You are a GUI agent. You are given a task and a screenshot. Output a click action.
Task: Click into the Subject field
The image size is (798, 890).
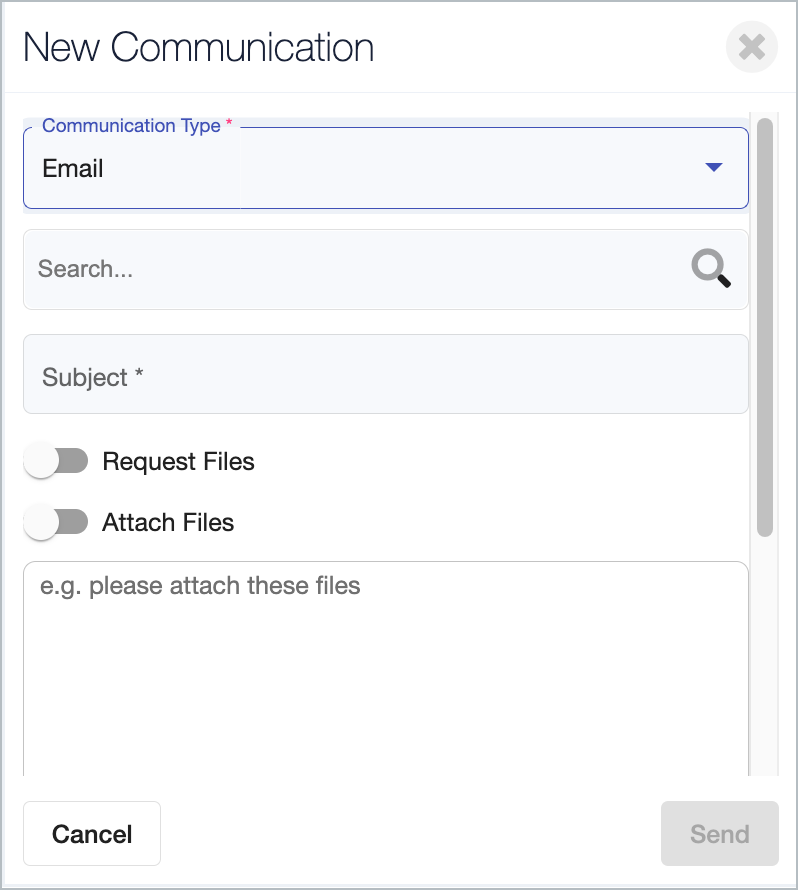tap(386, 374)
